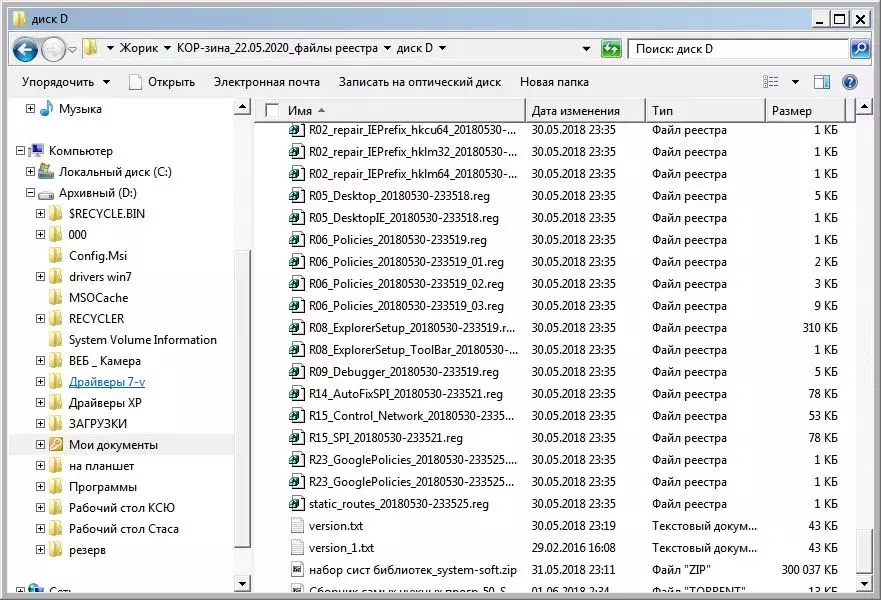Click the $RECYCLE.BIN folder icon
Viewport: 881px width, 600px height.
point(56,213)
